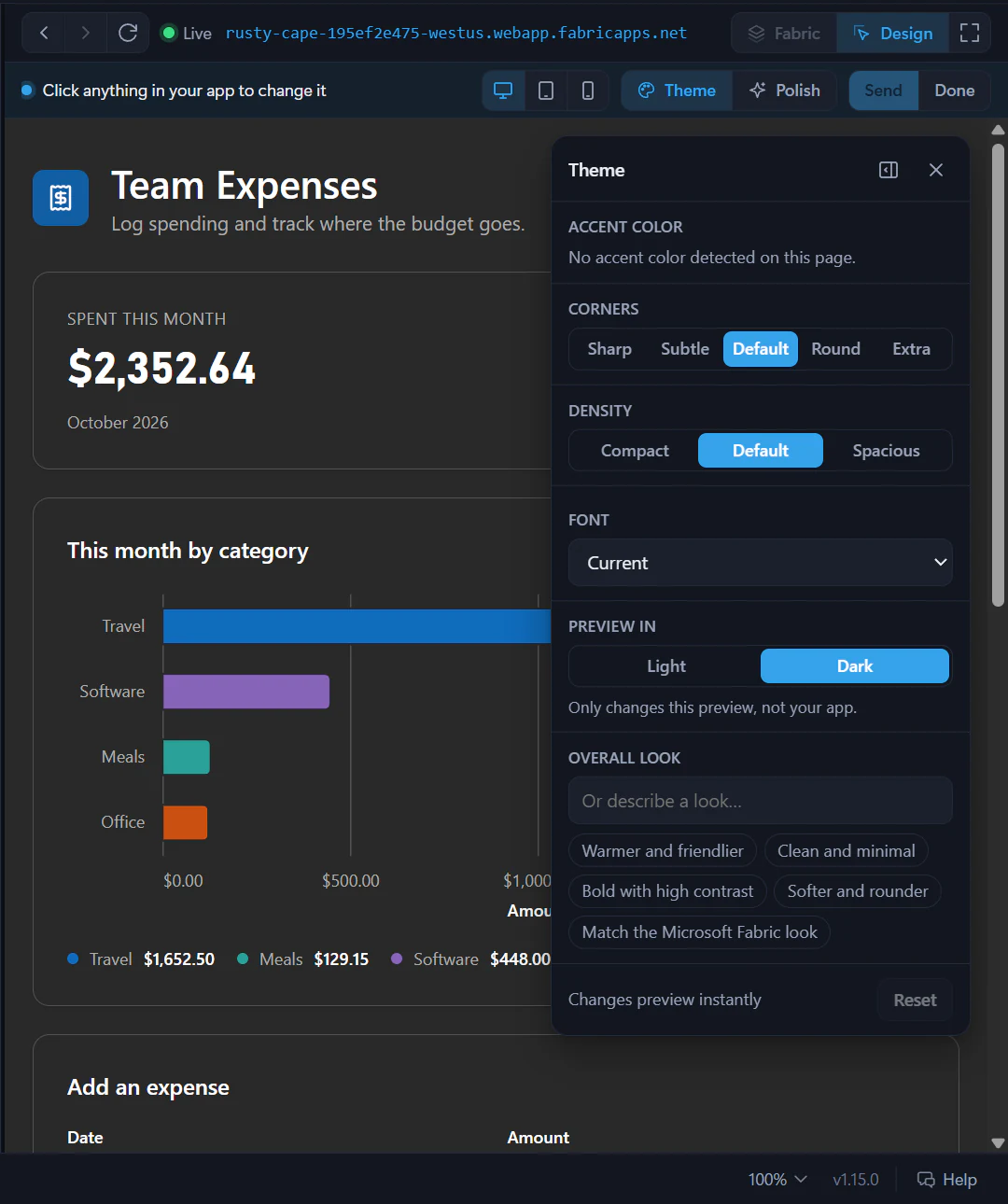Open the Theme tool
This screenshot has height=1204, width=1008.
[x=677, y=91]
